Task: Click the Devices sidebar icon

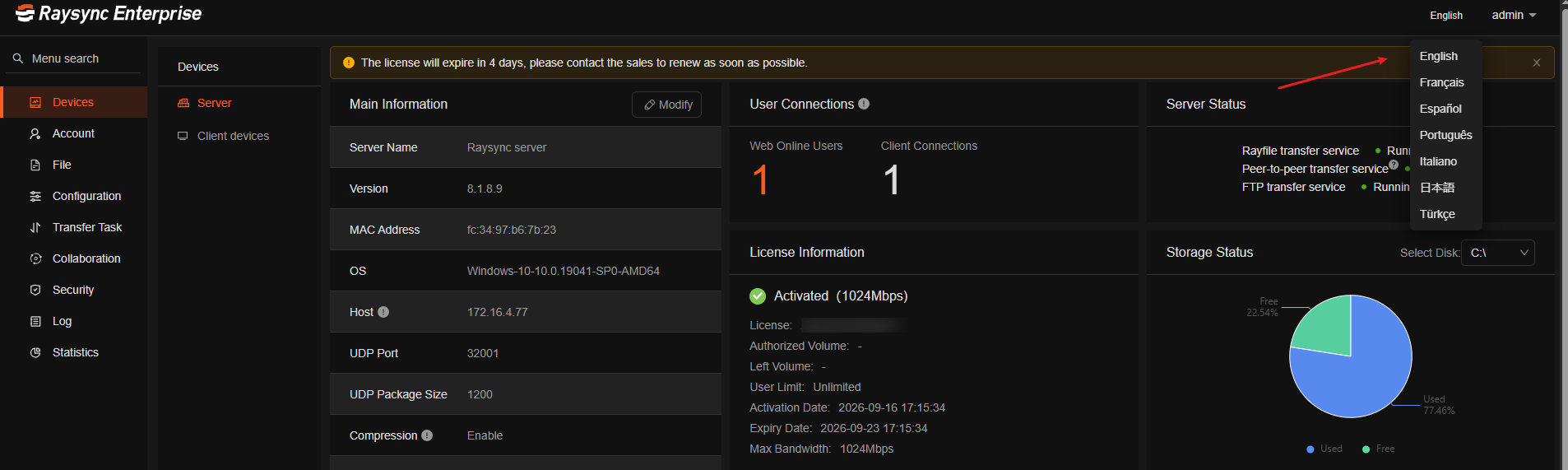Action: [35, 102]
